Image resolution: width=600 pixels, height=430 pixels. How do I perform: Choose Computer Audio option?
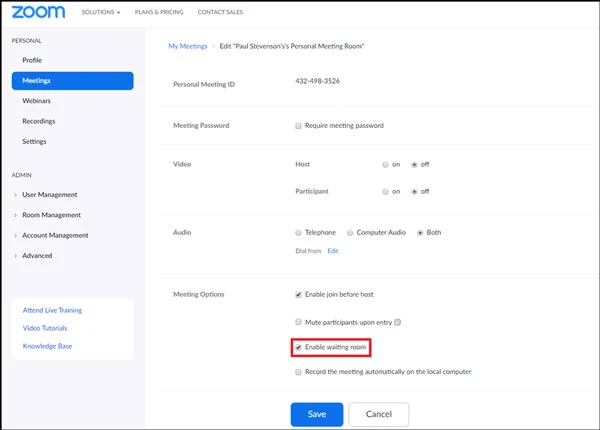tap(350, 232)
